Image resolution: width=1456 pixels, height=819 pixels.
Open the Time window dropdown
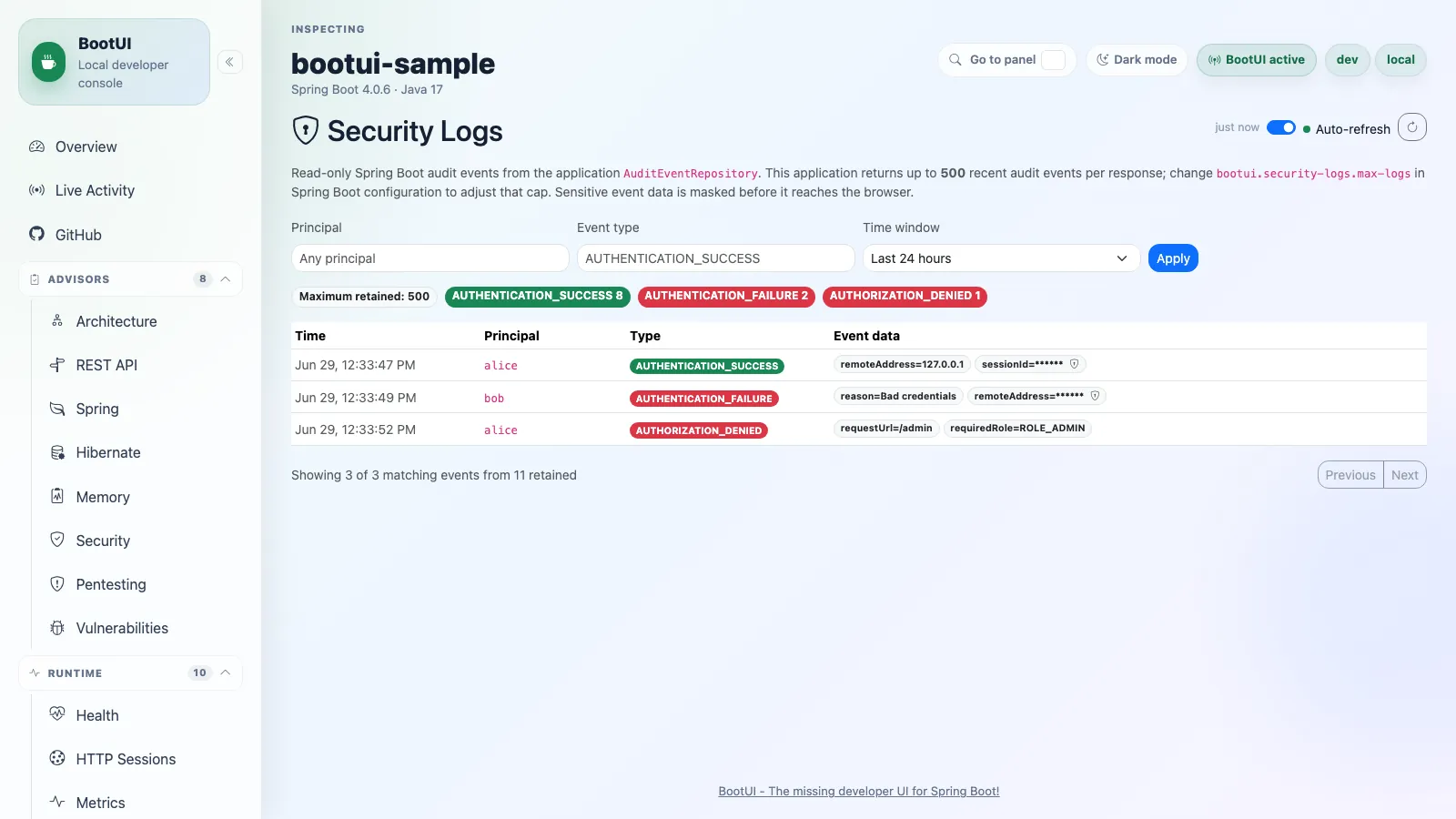[1001, 258]
